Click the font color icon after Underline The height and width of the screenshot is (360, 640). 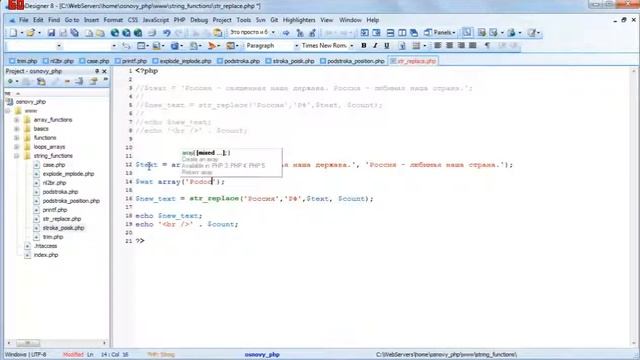[402, 46]
